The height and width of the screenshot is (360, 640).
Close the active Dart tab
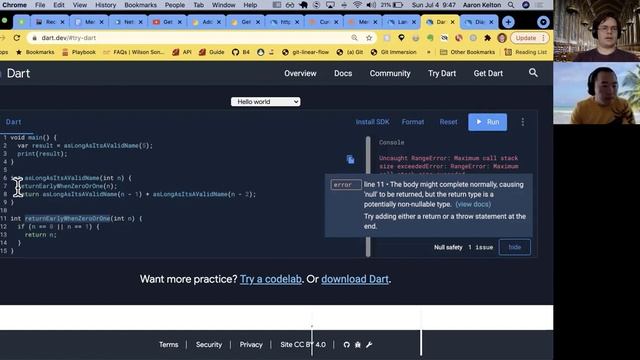point(452,22)
